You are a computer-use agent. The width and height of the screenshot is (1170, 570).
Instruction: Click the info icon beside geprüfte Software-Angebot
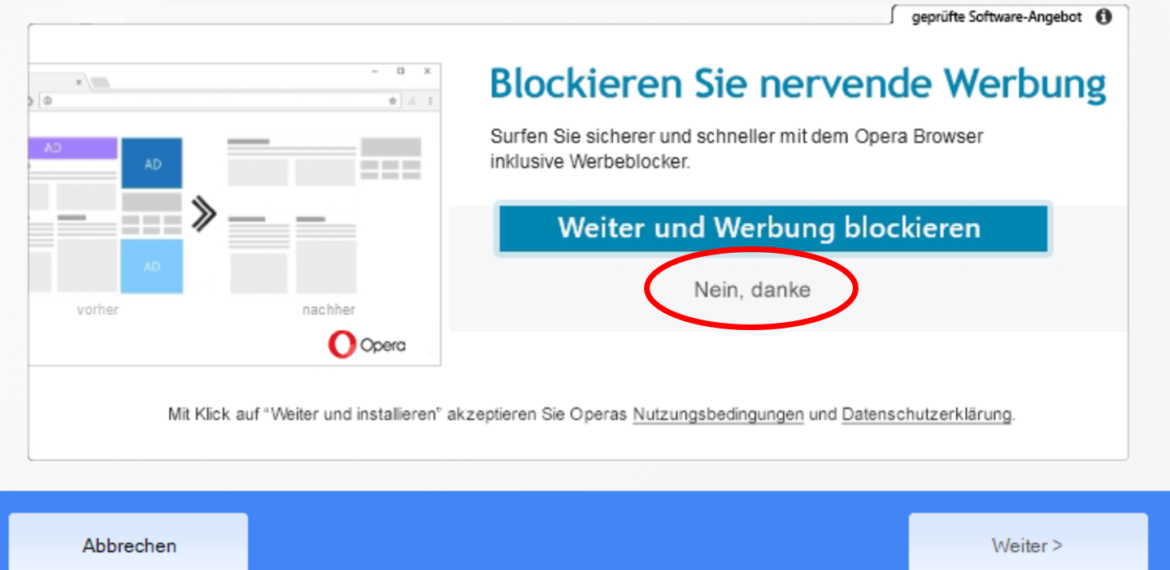[x=1103, y=16]
